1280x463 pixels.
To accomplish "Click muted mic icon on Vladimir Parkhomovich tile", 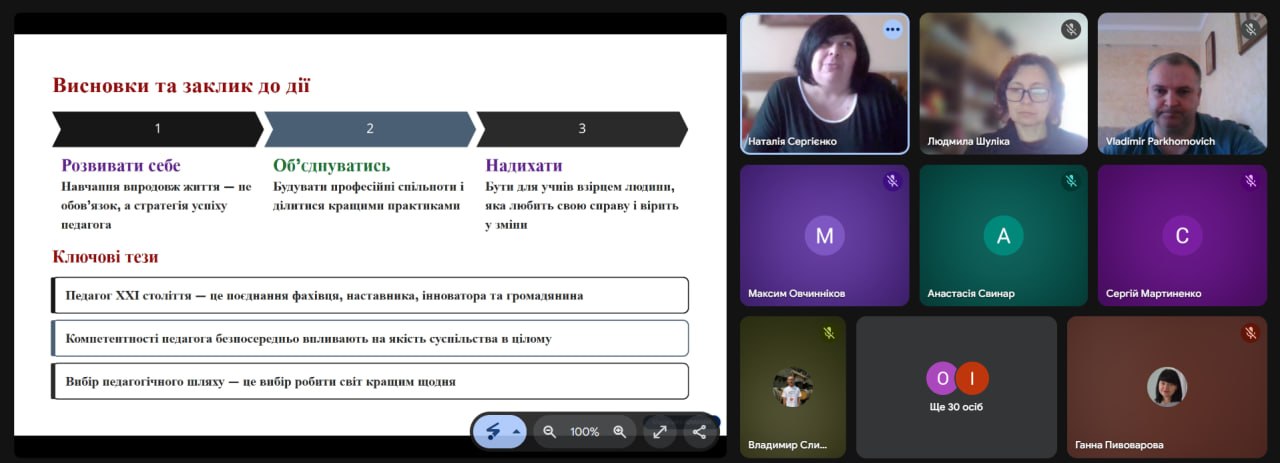I will [x=1250, y=29].
